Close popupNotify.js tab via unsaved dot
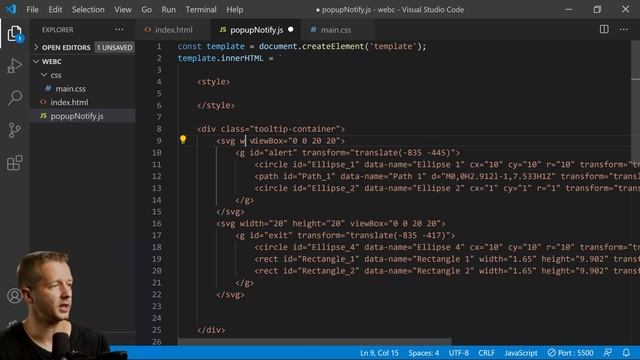Viewport: 640px width, 360px height. click(291, 29)
